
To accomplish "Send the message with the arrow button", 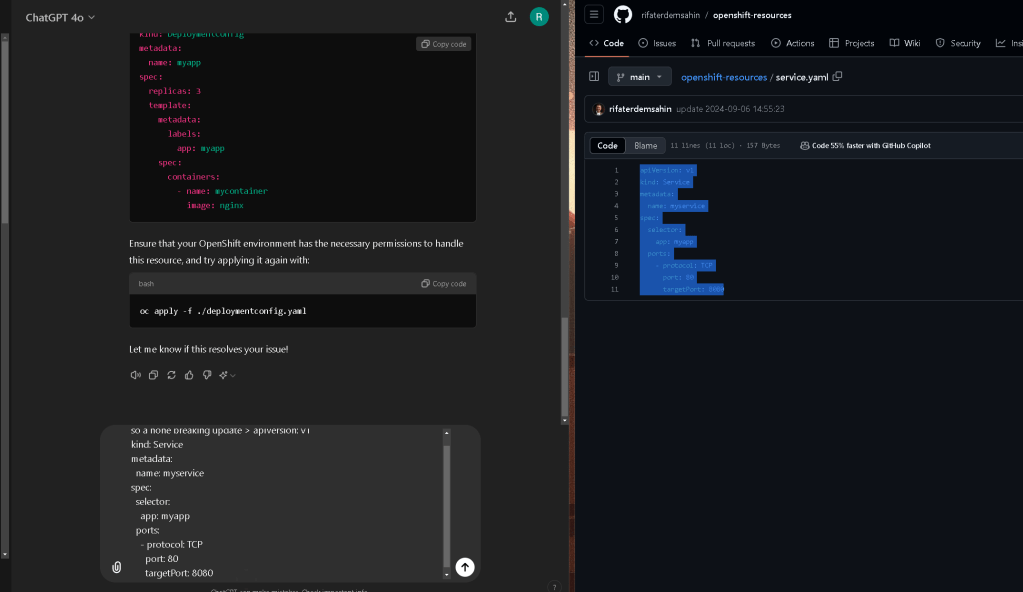I will (x=465, y=567).
